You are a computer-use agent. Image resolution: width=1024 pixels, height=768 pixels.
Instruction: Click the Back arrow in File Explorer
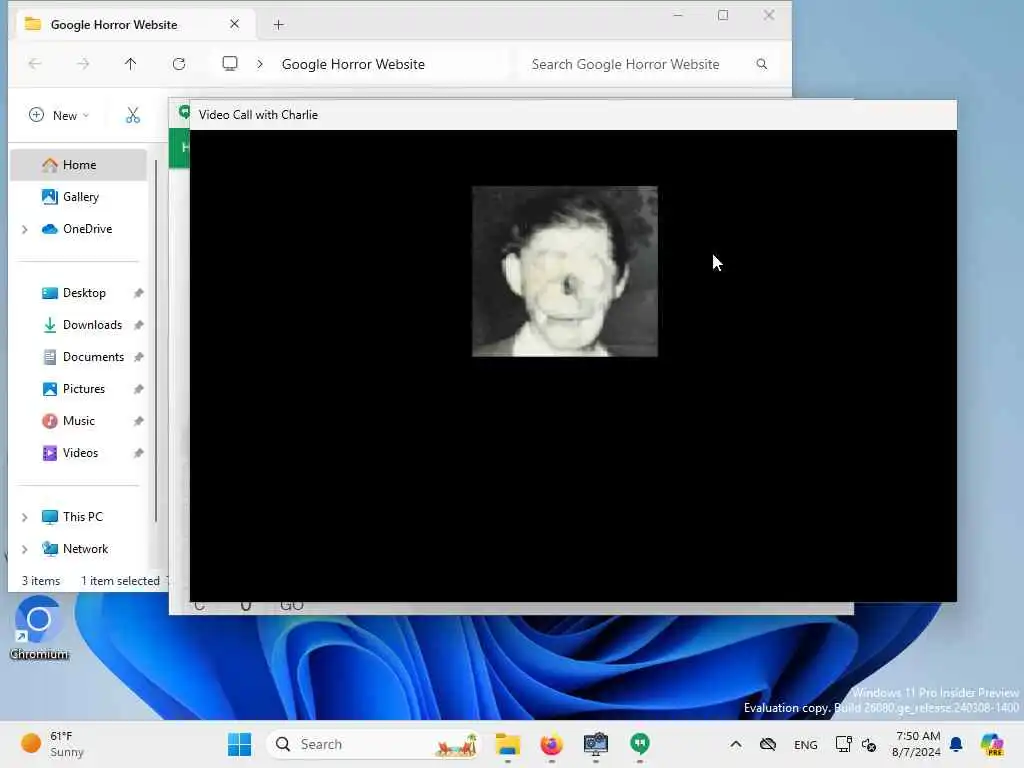click(x=35, y=64)
